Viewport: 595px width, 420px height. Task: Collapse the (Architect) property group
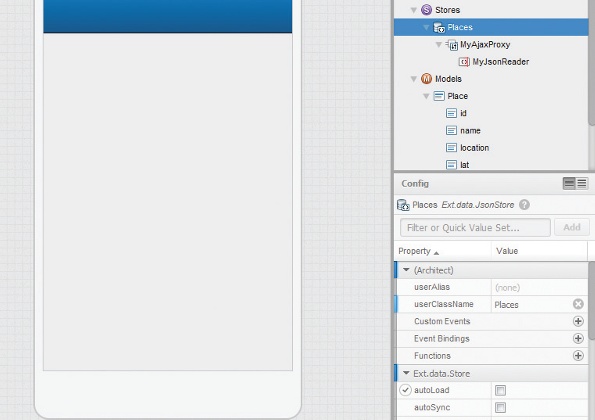coord(406,270)
